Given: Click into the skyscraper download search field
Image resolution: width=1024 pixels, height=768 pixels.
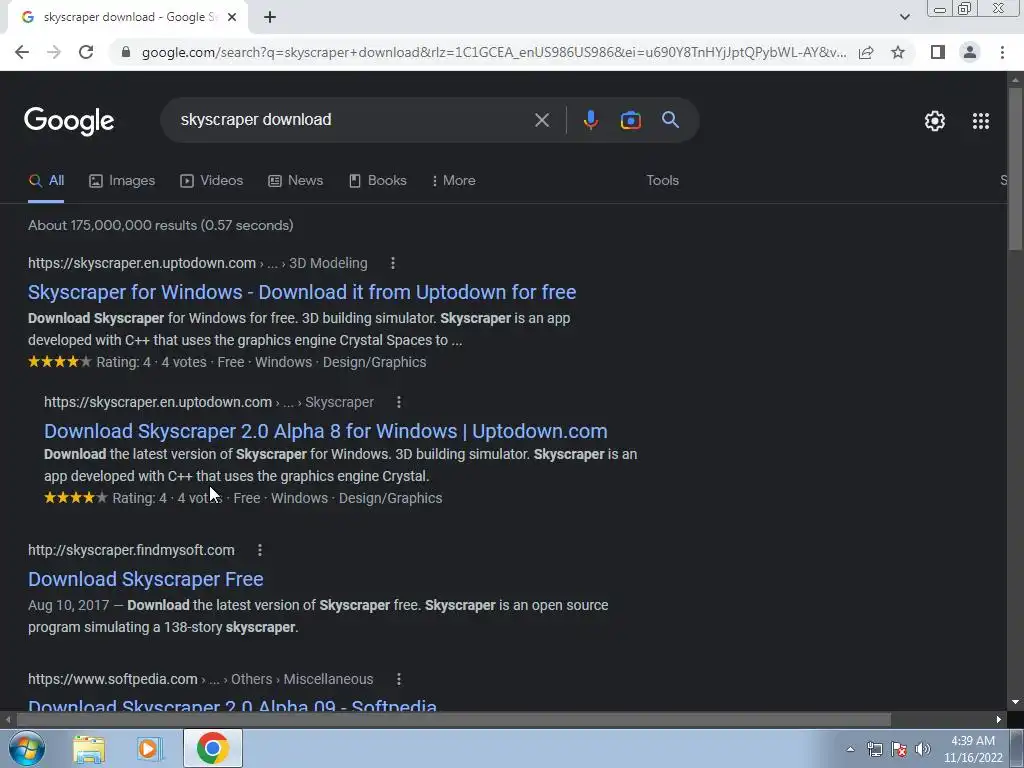Looking at the screenshot, I should pyautogui.click(x=353, y=120).
